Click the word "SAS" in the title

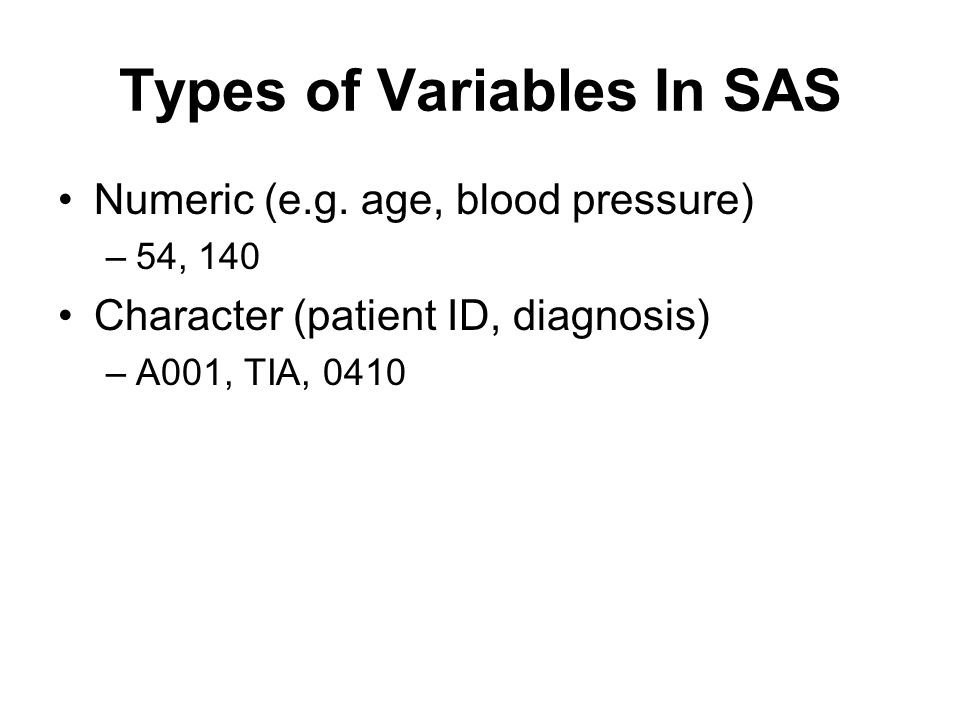[782, 91]
